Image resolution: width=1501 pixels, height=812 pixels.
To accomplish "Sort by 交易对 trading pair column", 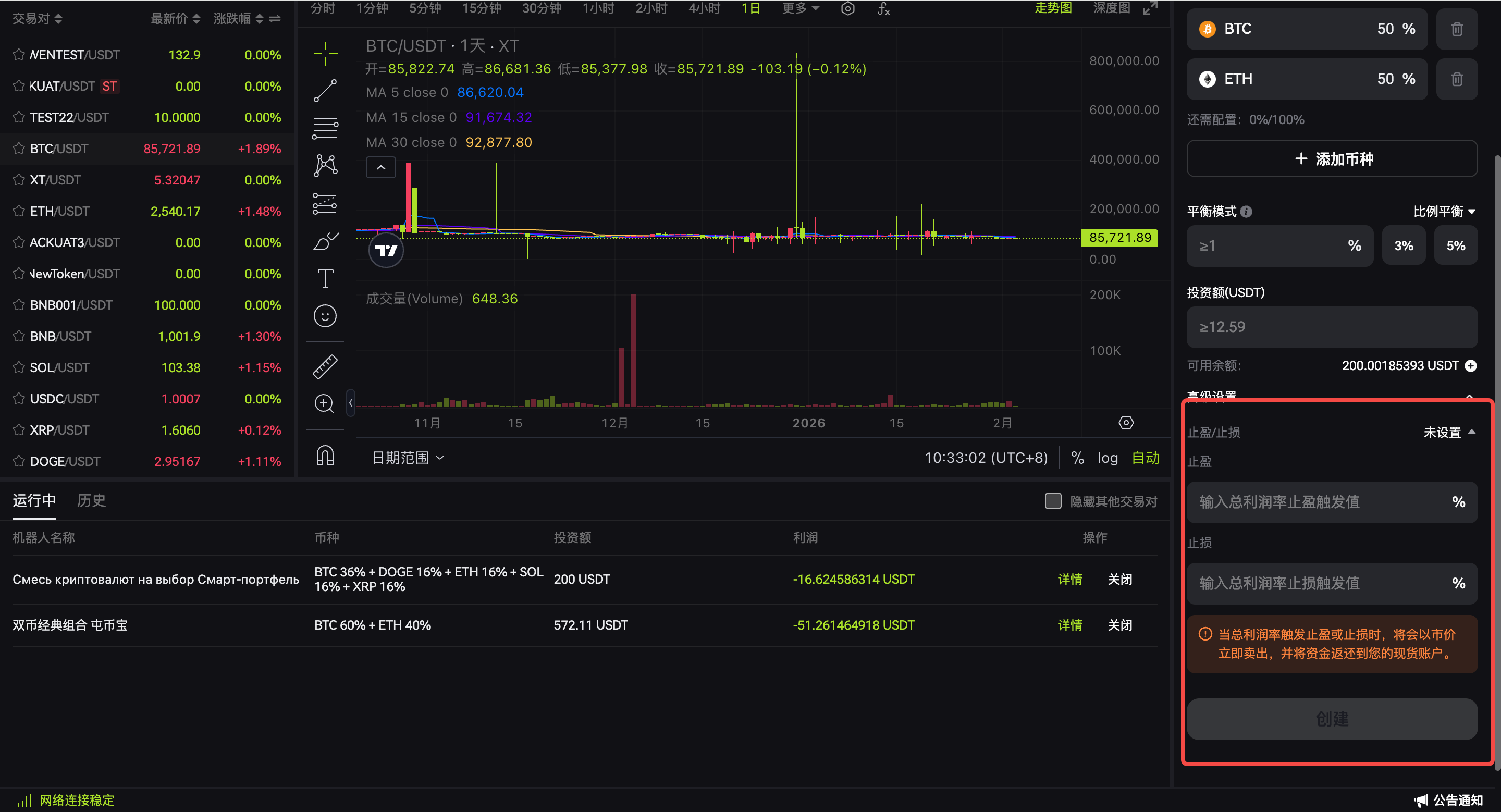I will [x=38, y=19].
